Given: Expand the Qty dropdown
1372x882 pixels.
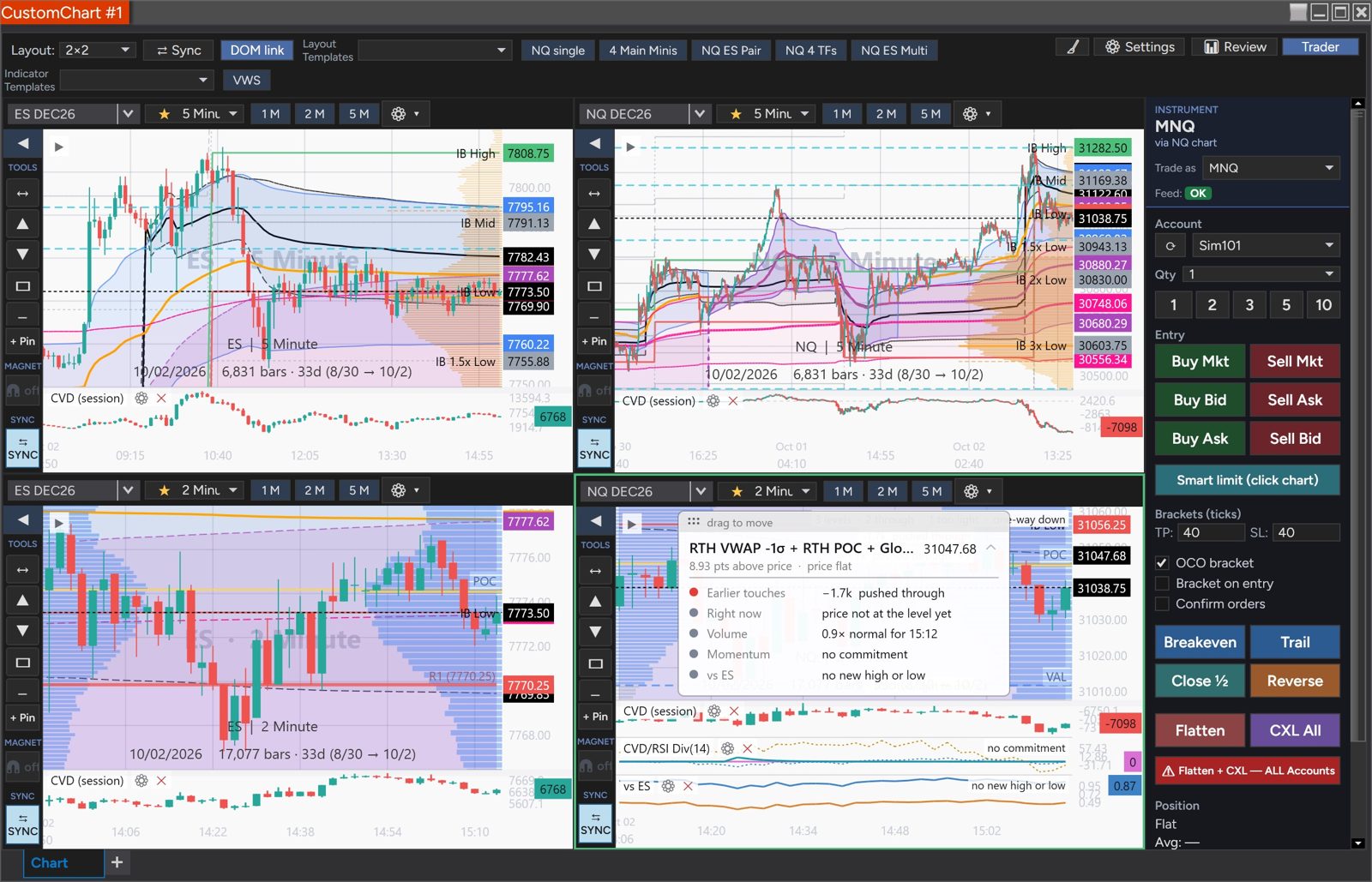Looking at the screenshot, I should point(1261,274).
